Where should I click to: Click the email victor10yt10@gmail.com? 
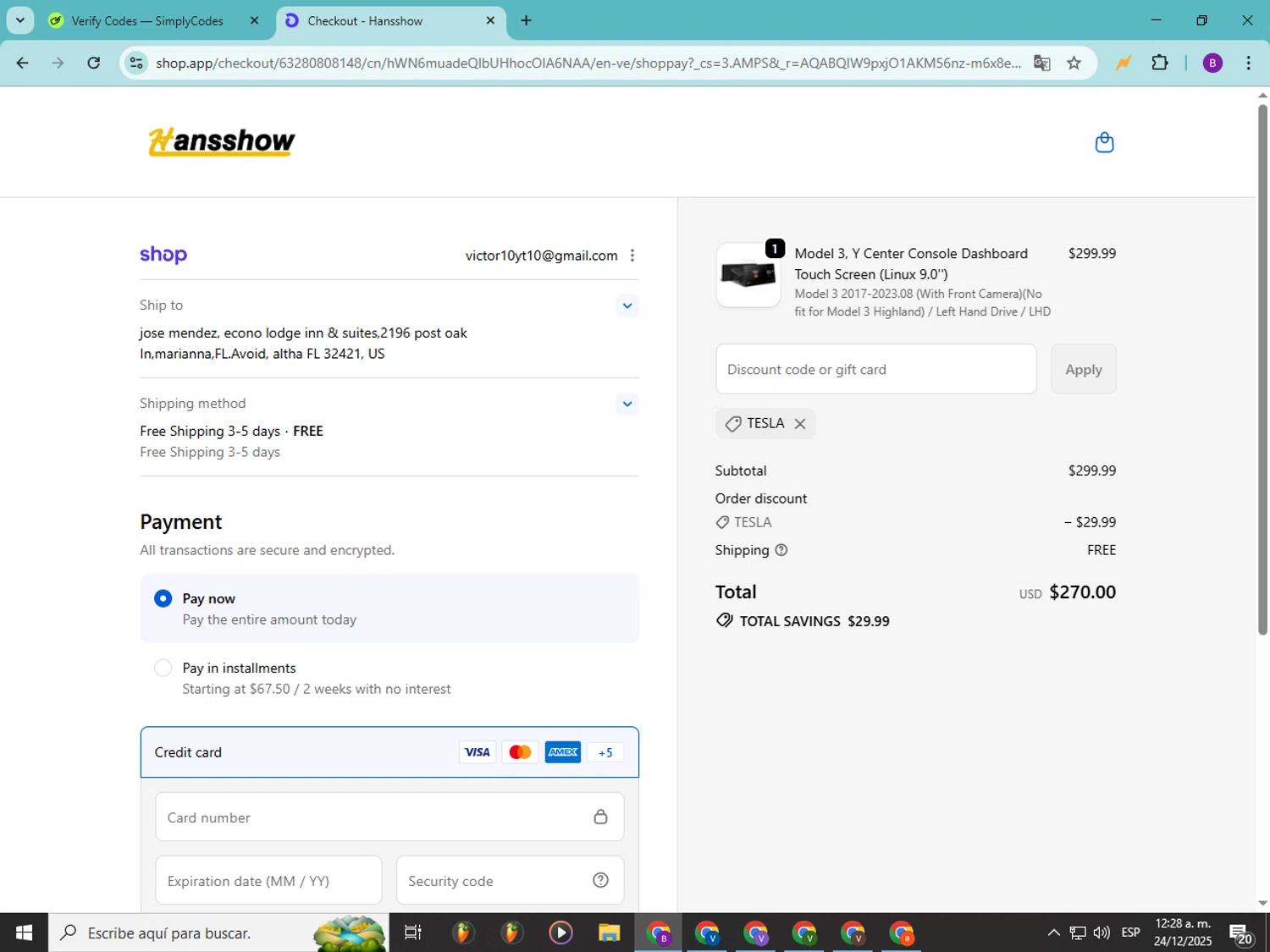click(541, 256)
